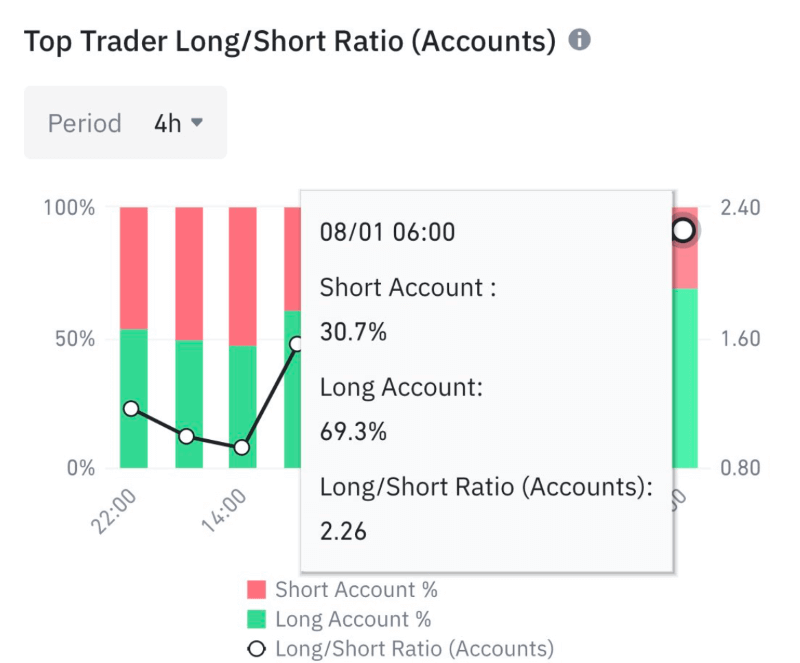Open the Period 4h dropdown
Screen dimensions: 800x663
click(125, 123)
